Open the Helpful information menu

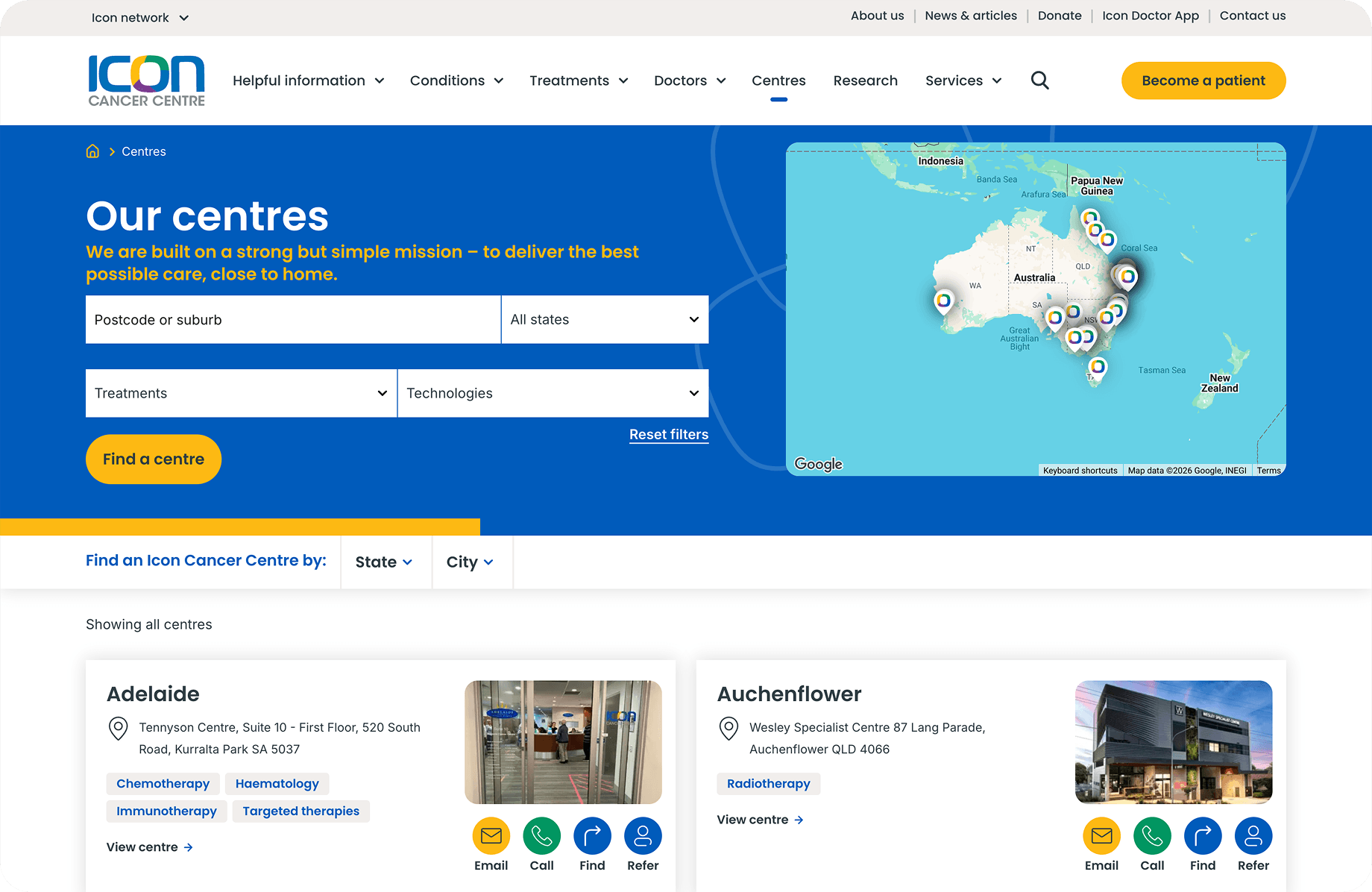(x=309, y=81)
